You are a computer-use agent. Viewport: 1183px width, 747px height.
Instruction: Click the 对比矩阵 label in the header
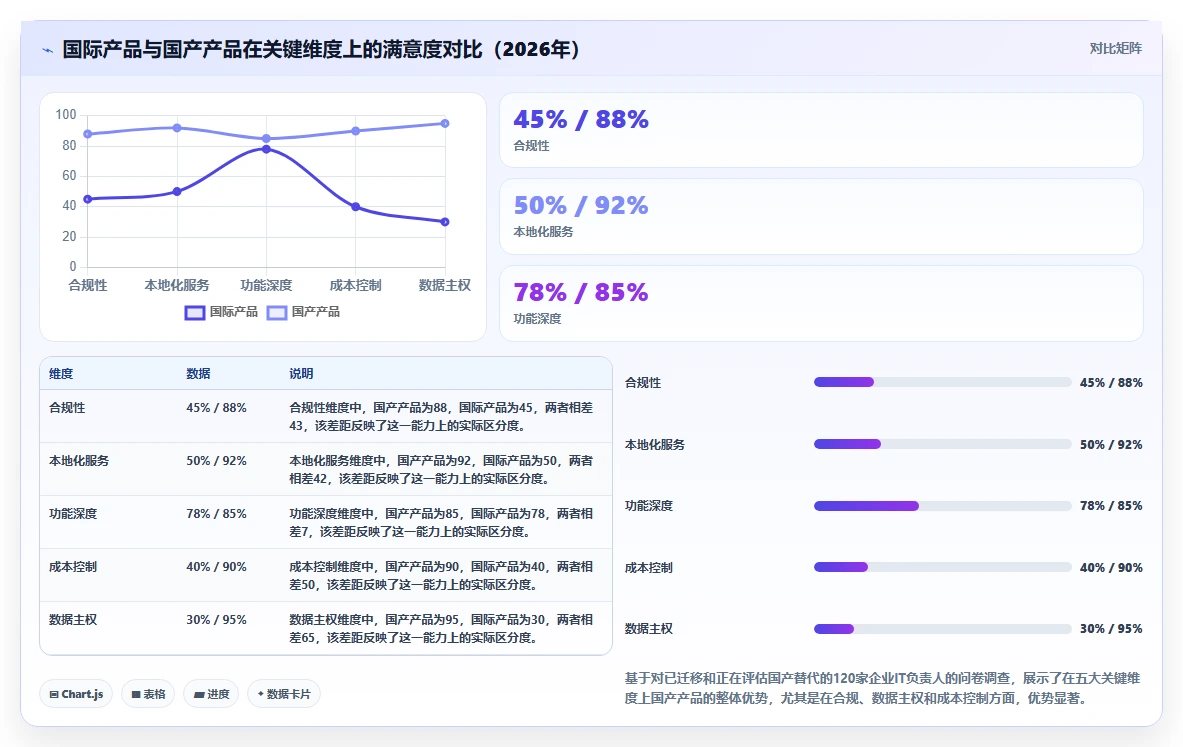(1115, 48)
